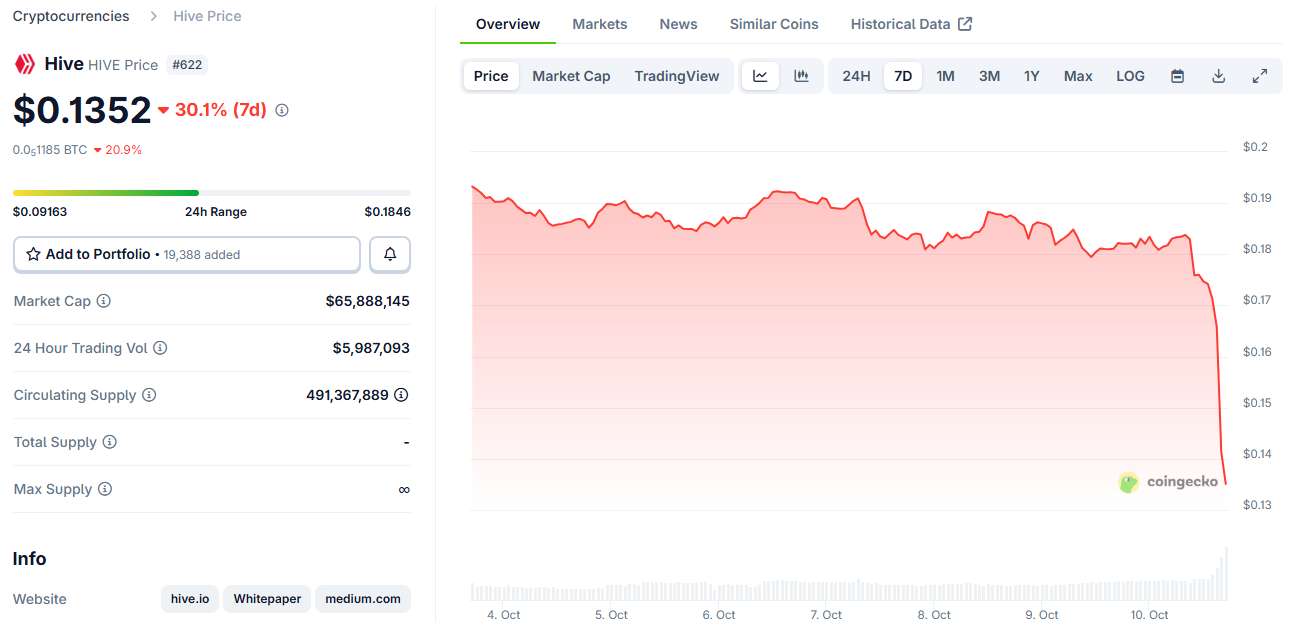Expand the chart to fullscreen

(x=1260, y=76)
